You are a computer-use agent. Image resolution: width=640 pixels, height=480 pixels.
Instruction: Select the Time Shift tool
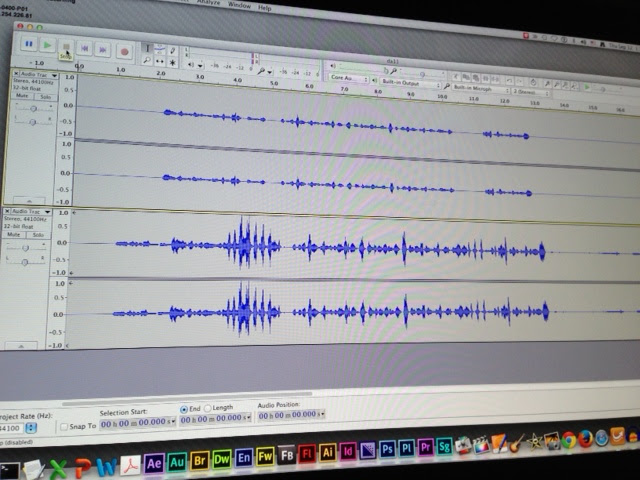[160, 62]
